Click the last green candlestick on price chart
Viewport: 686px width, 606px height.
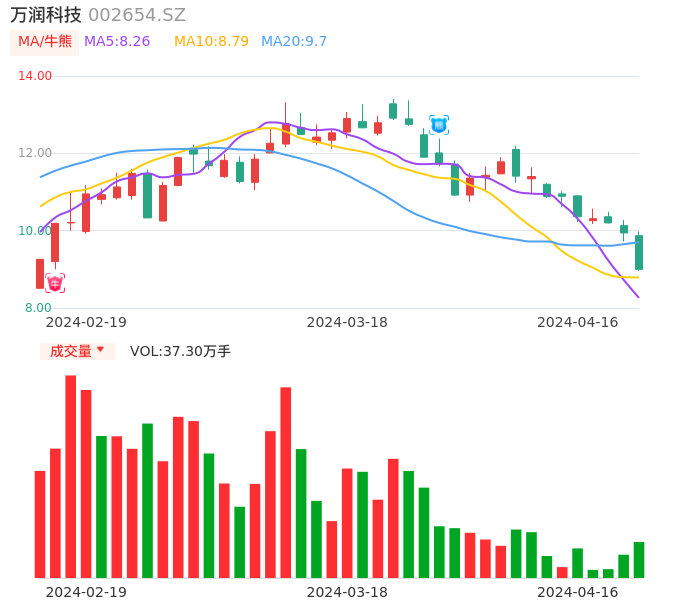pos(639,252)
